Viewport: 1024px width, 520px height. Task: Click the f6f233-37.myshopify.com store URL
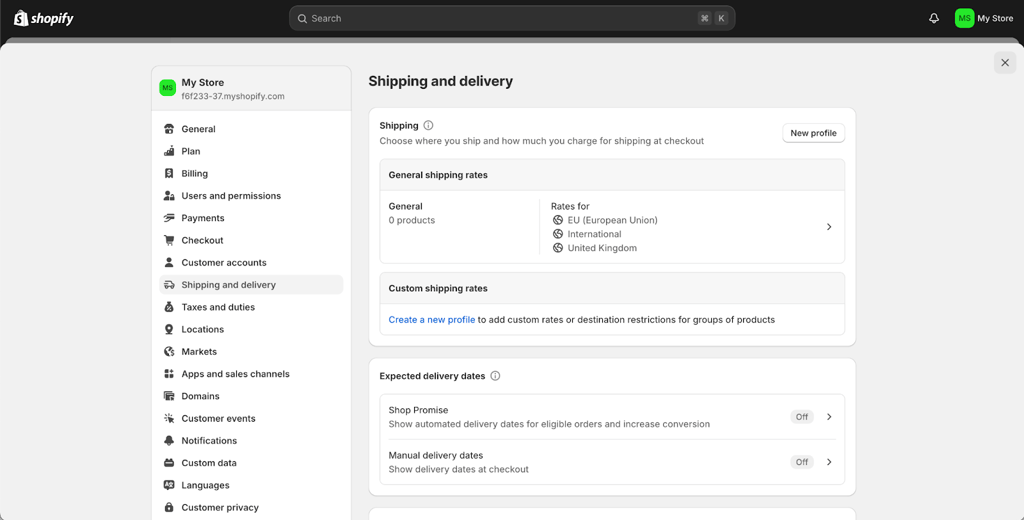(x=232, y=96)
